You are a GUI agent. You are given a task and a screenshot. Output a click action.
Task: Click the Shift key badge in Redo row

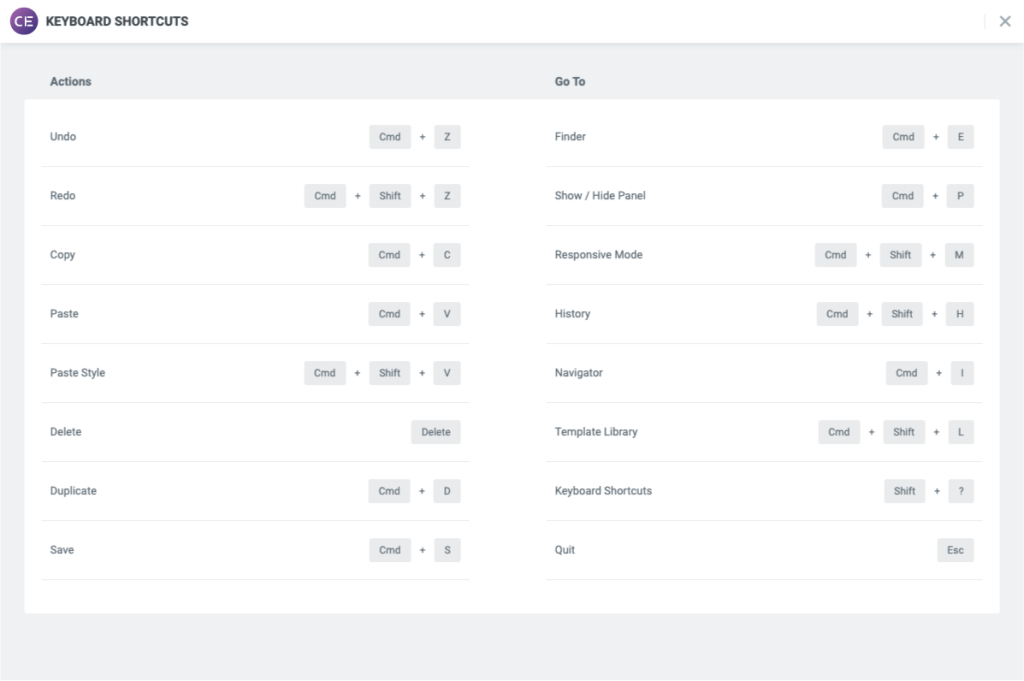click(x=390, y=195)
